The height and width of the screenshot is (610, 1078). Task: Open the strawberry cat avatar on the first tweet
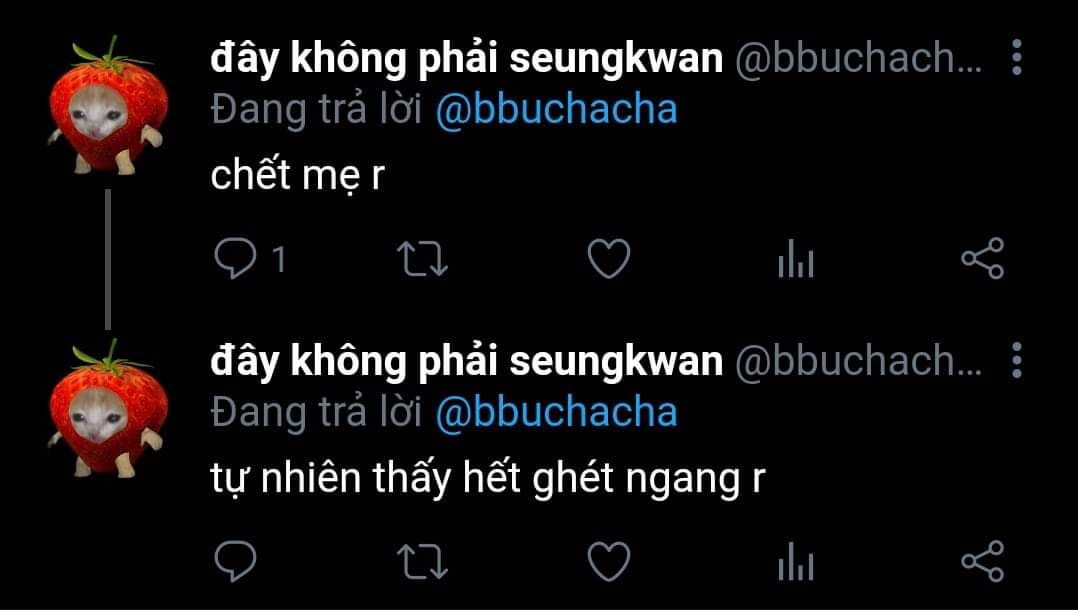tap(108, 105)
